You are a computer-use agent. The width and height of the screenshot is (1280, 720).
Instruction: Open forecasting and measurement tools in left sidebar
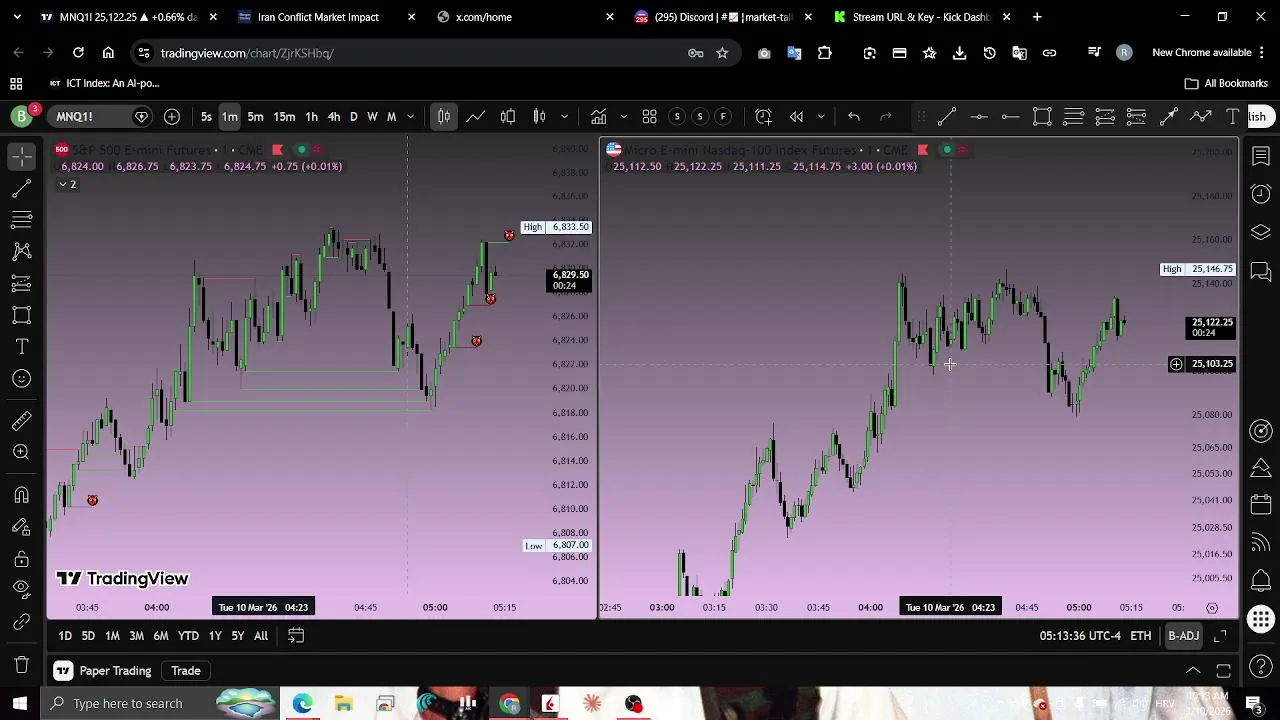coord(21,283)
